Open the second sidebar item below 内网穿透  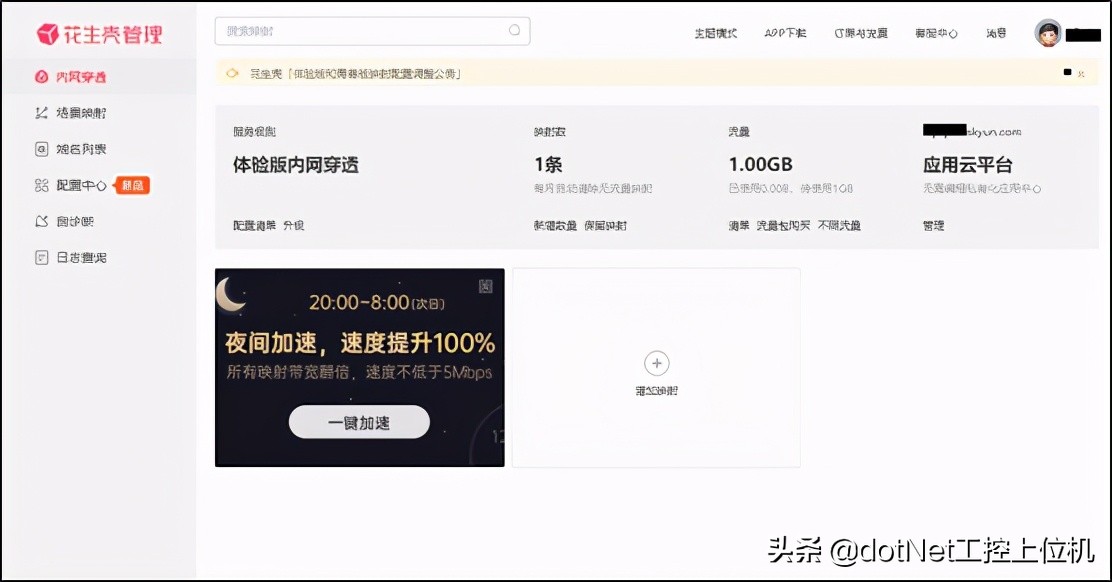click(76, 113)
